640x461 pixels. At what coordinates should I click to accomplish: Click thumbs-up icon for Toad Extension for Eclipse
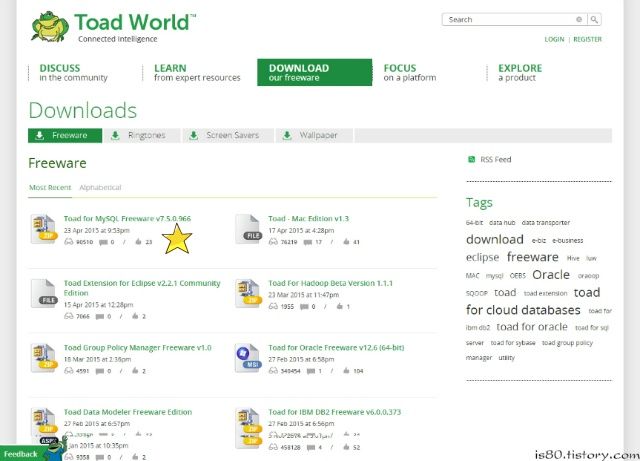135,316
